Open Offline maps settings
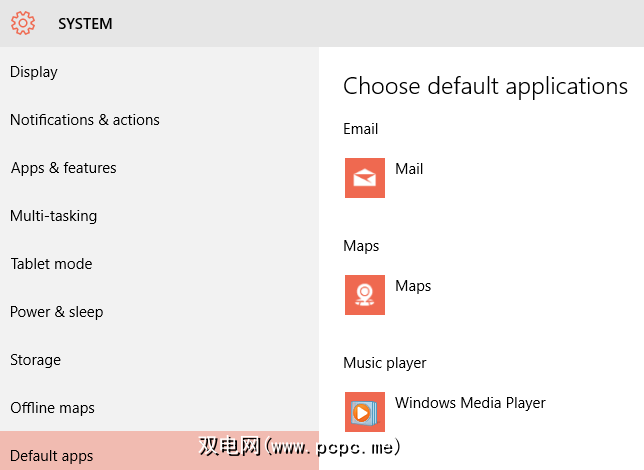 click(x=53, y=408)
